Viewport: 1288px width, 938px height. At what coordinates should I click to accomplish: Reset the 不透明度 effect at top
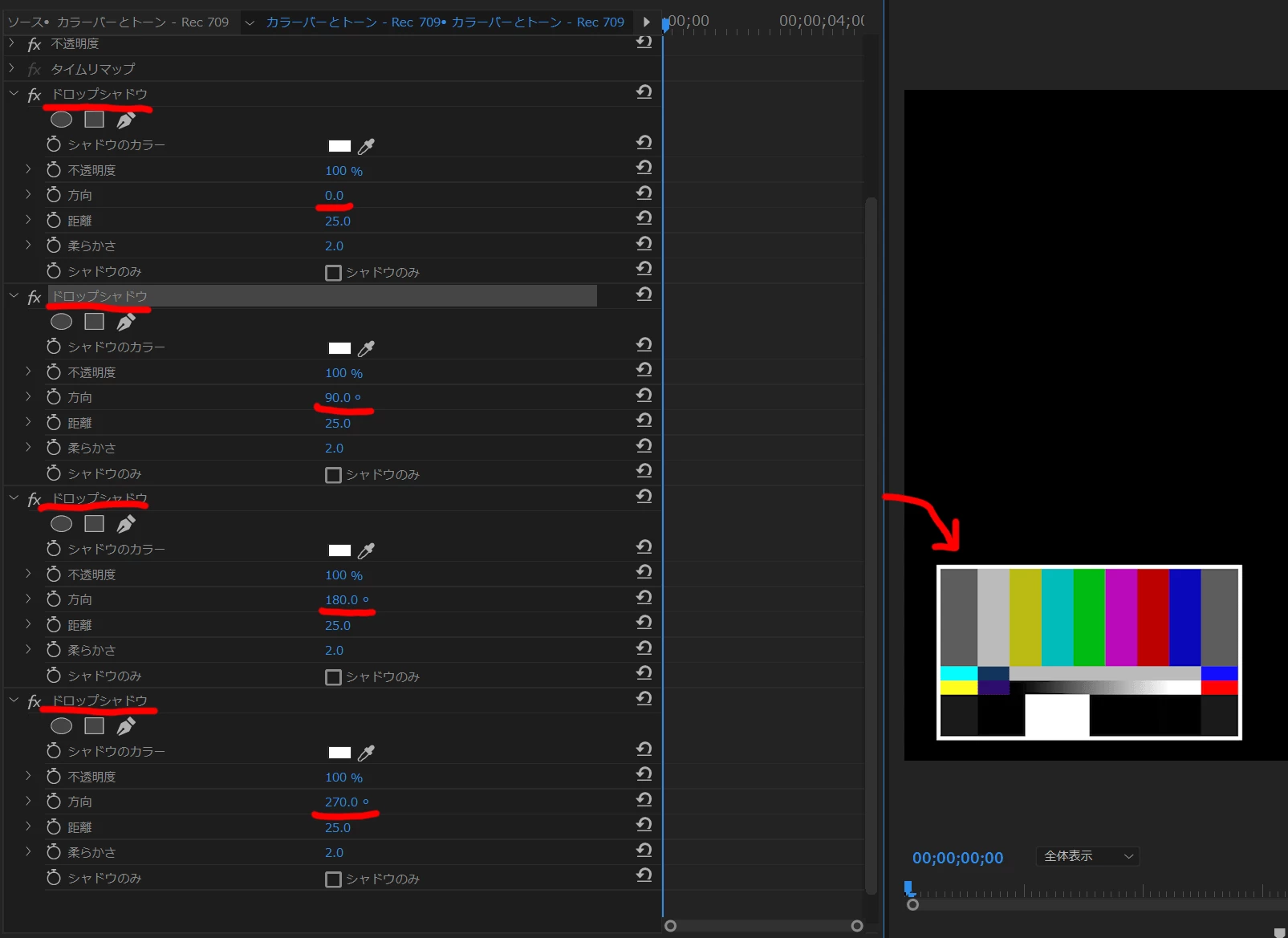point(644,42)
